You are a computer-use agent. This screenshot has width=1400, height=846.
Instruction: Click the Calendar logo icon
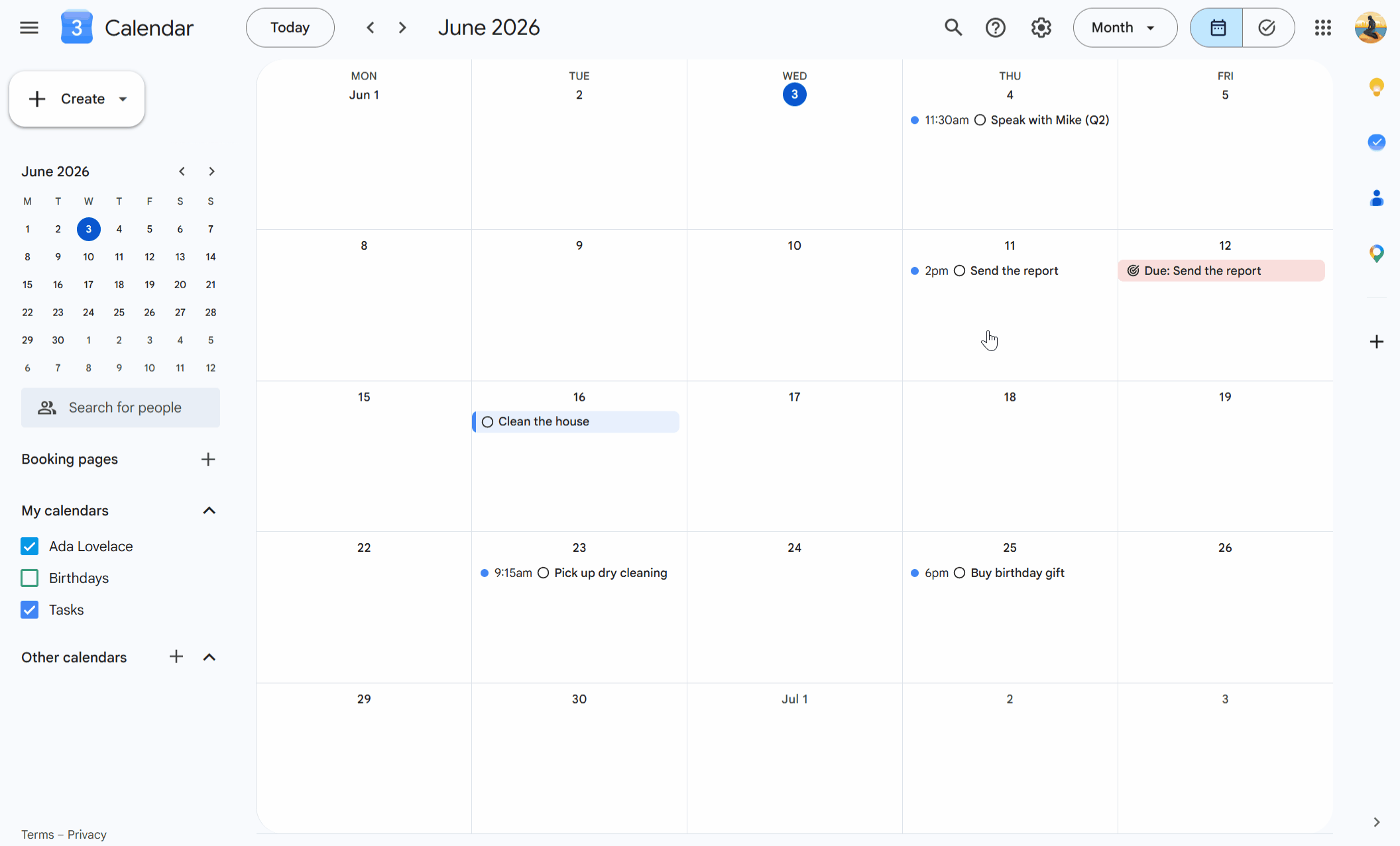77,28
